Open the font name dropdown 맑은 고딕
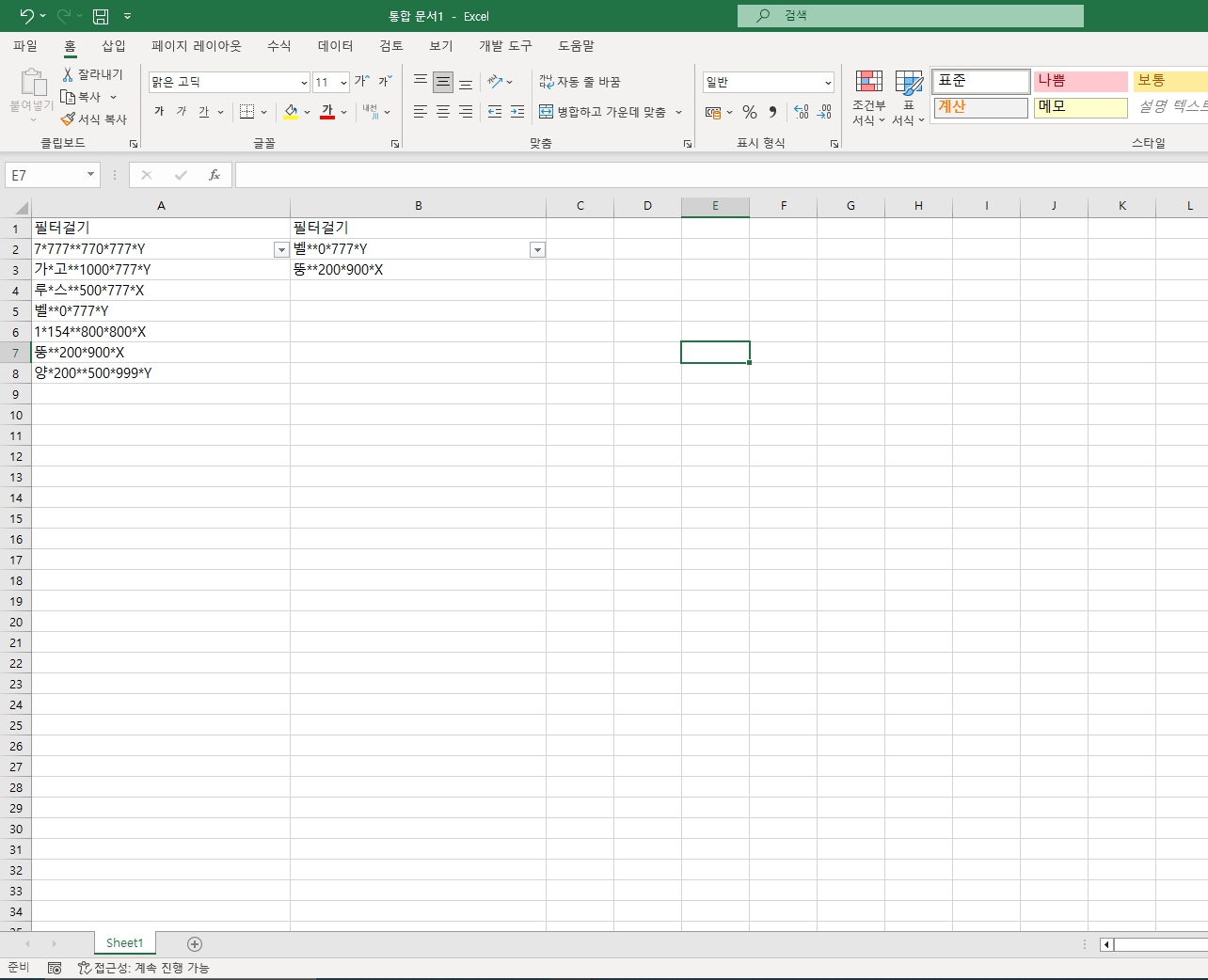Screen dimensions: 1208x980 tap(304, 83)
